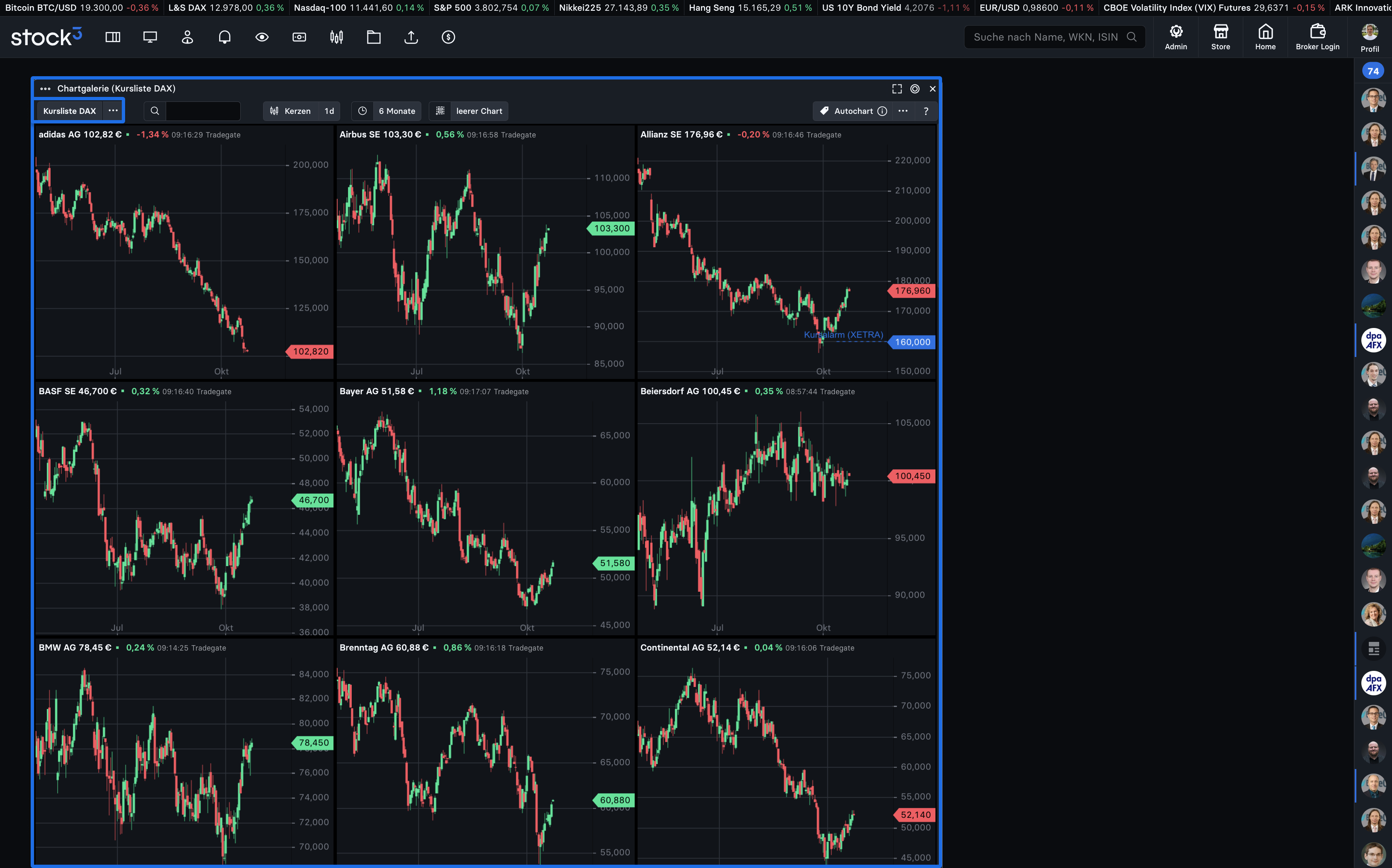
Task: Open Broker Login
Action: (x=1317, y=37)
